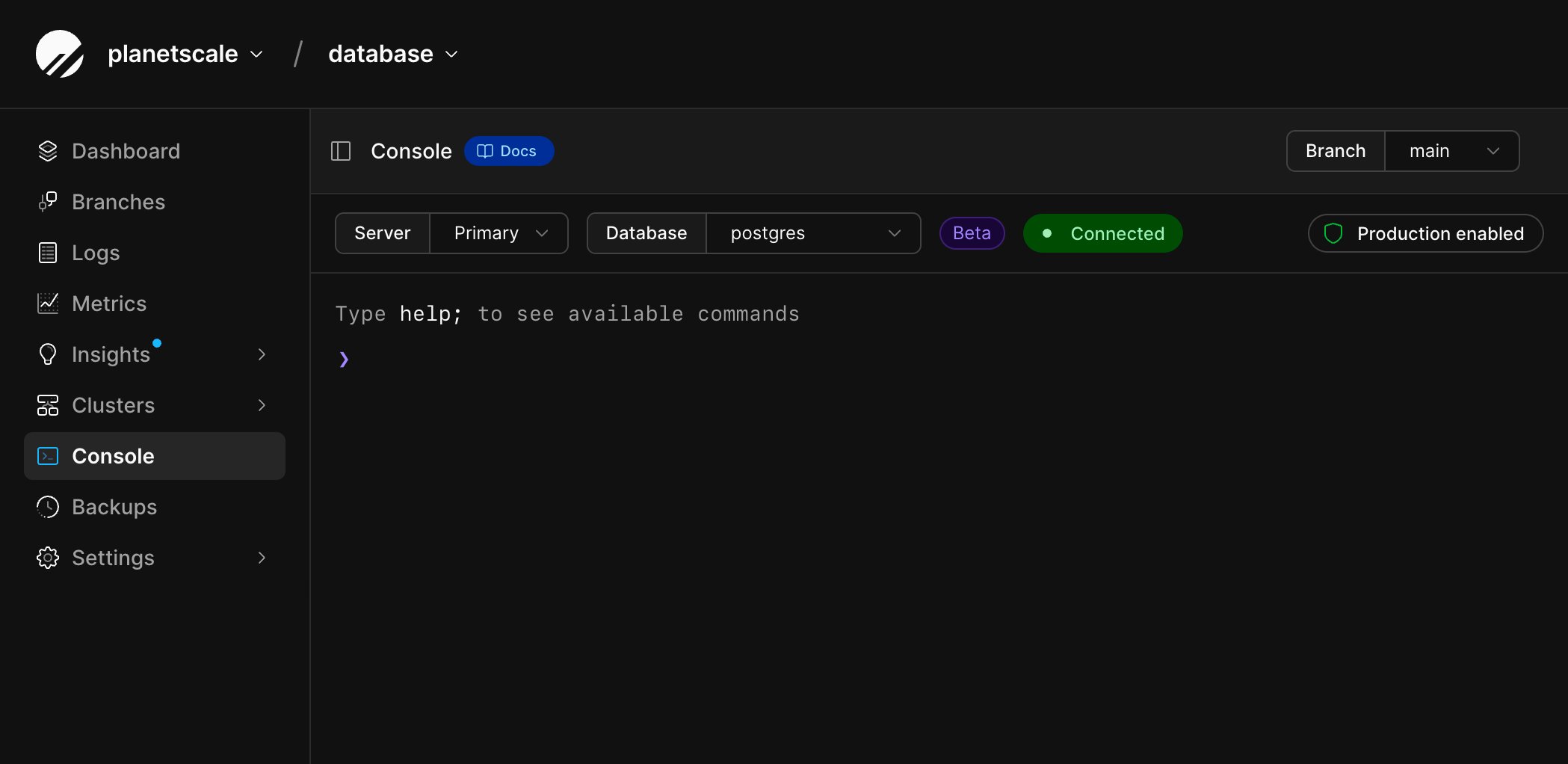Click the Dashboard layers icon
This screenshot has height=764, width=1568.
click(x=48, y=151)
